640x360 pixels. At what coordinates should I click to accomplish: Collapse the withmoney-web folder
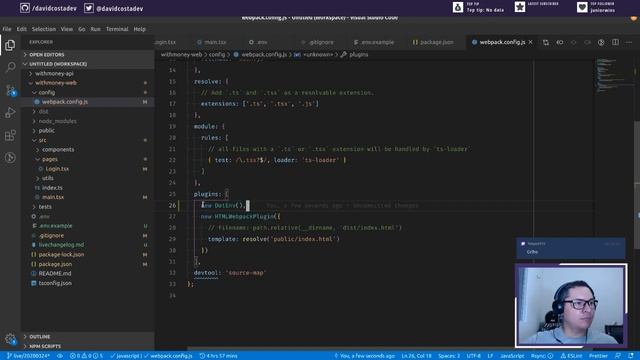[88, 83]
